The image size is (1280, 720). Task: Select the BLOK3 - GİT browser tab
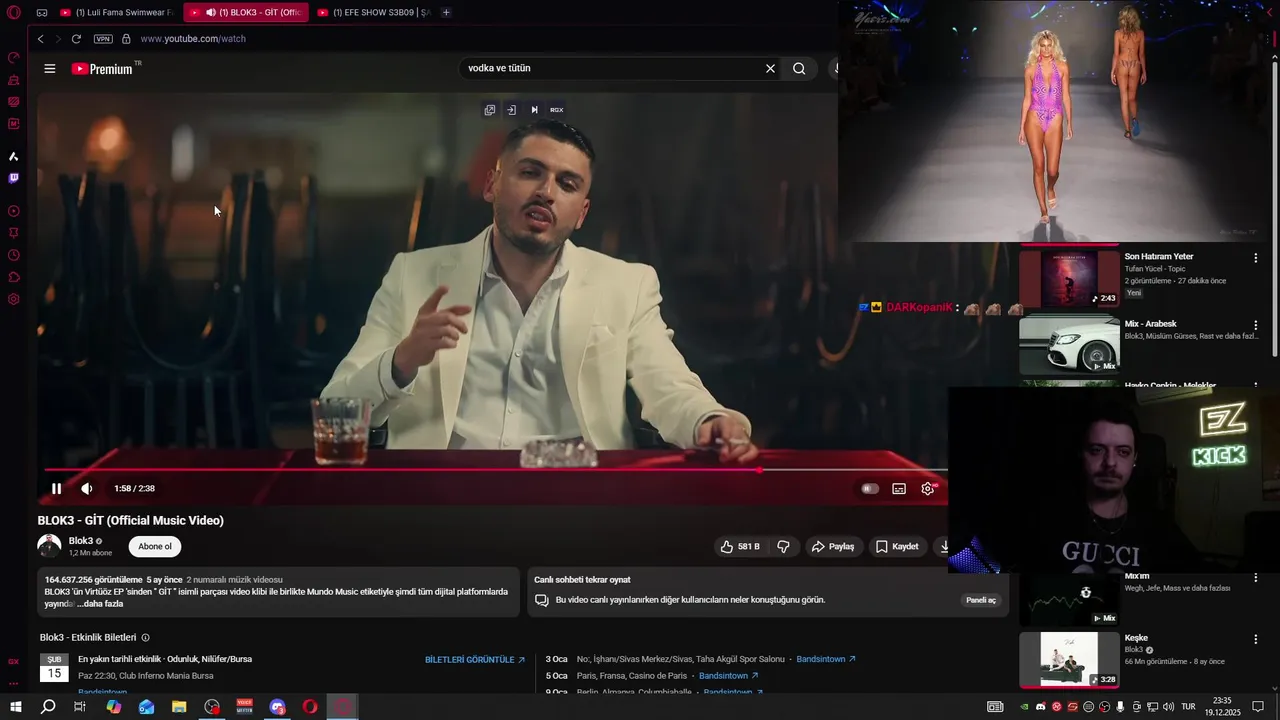tap(246, 12)
